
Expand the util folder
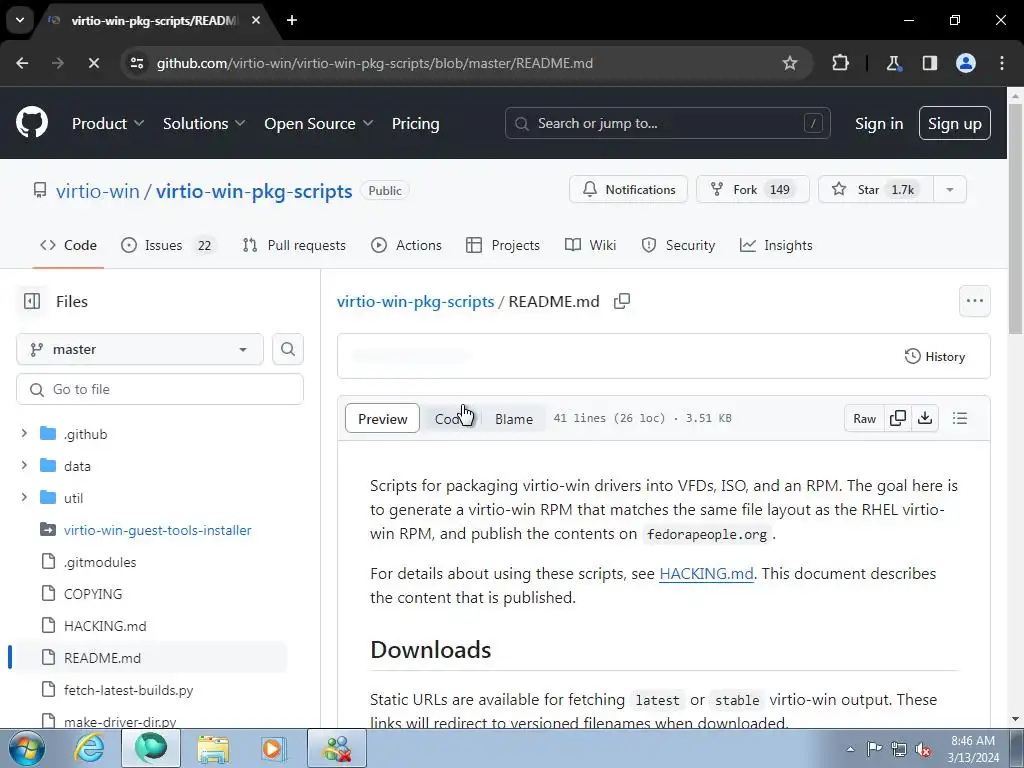(24, 497)
